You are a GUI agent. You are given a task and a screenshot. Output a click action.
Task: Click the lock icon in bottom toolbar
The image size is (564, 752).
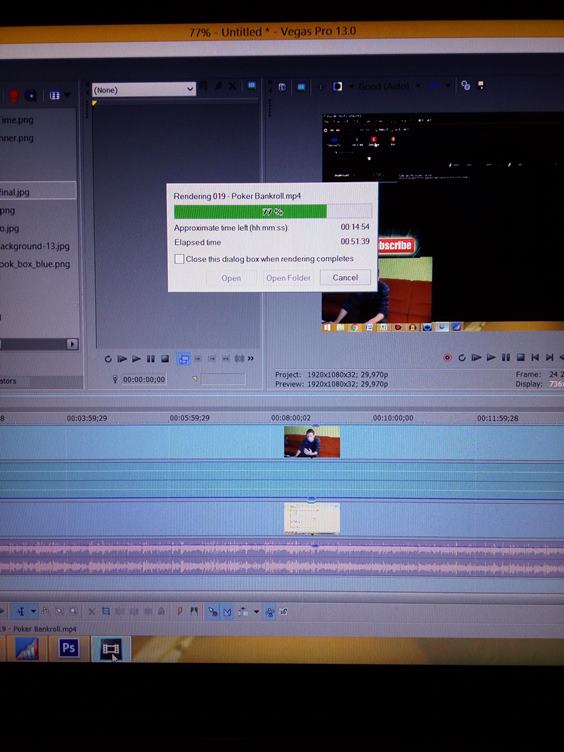161,611
